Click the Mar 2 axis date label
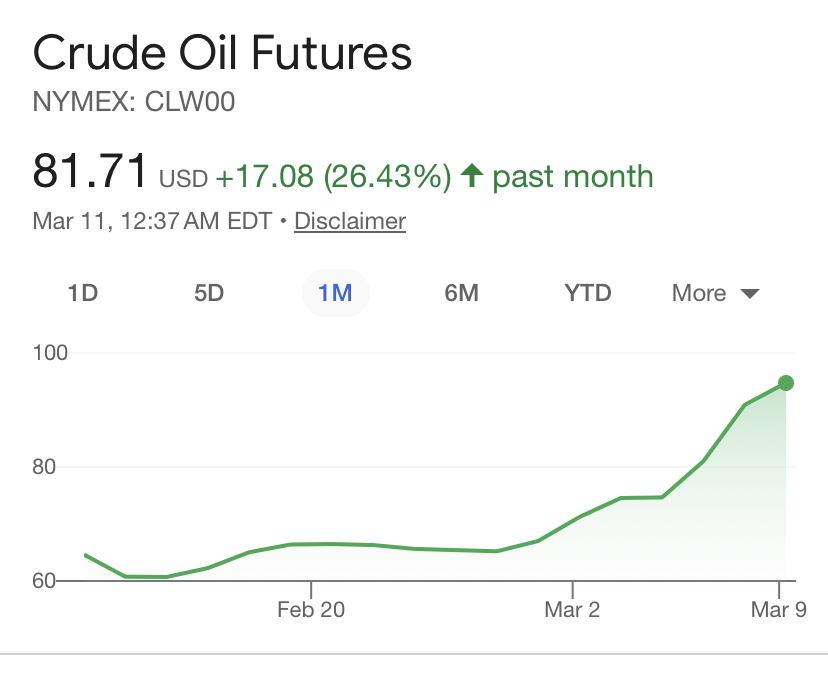Screen dimensions: 828x684 [x=572, y=609]
